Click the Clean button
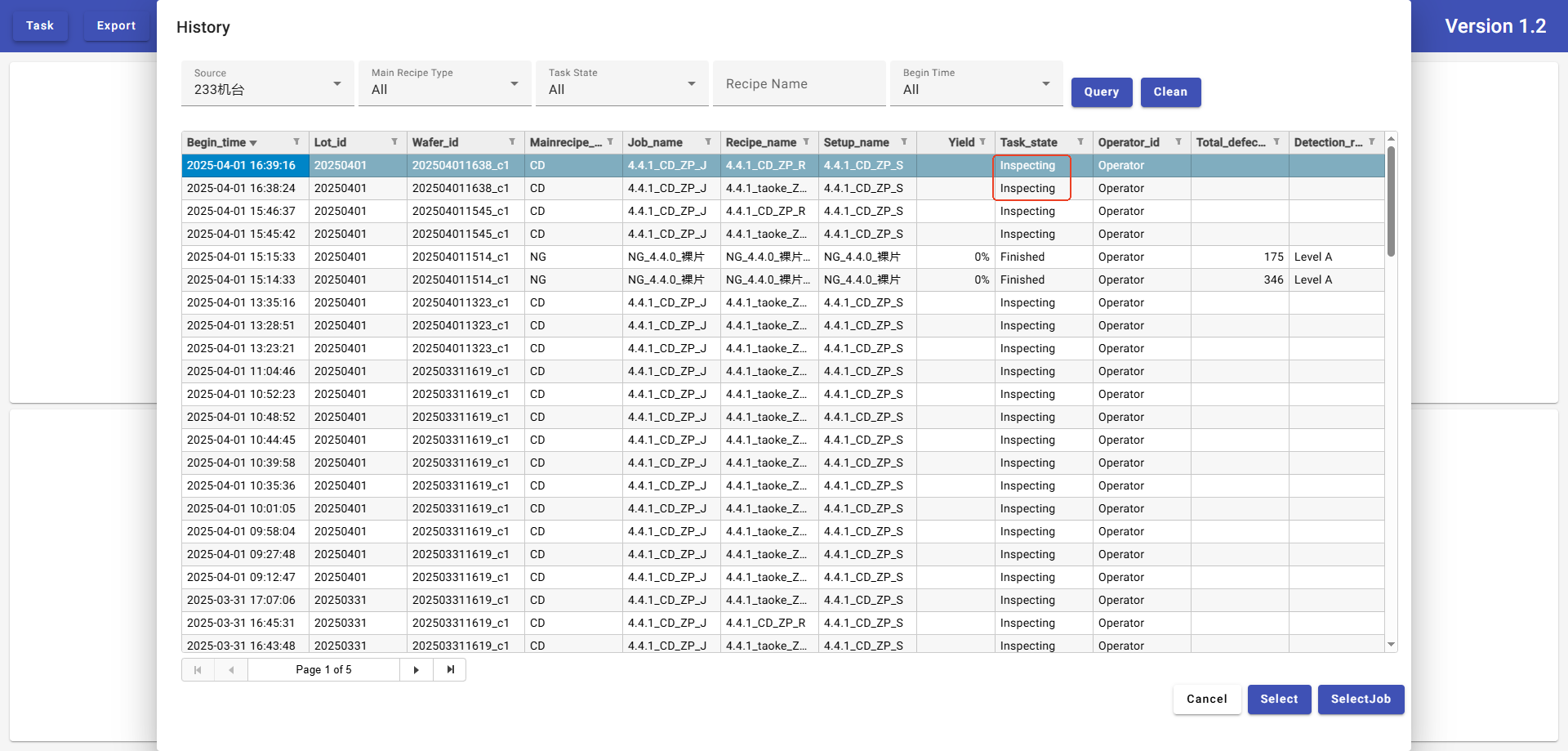The image size is (1568, 751). tap(1170, 92)
